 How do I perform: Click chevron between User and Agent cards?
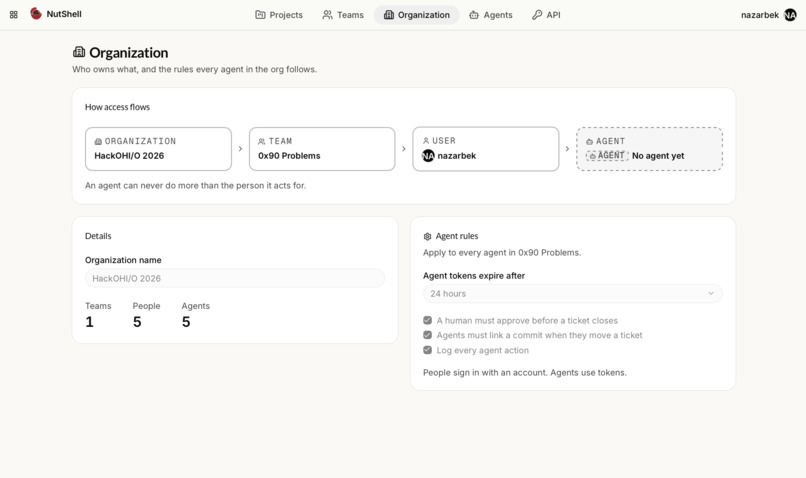[x=567, y=149]
